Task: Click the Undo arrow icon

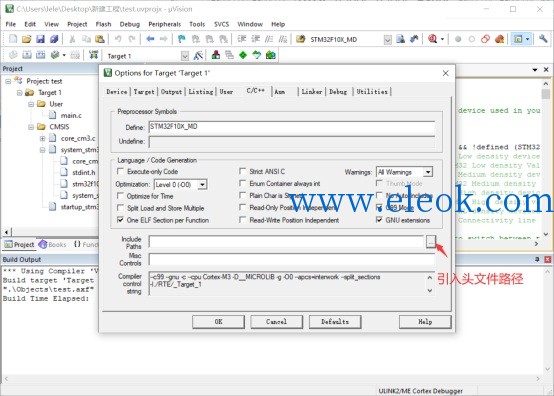Action: (x=118, y=39)
